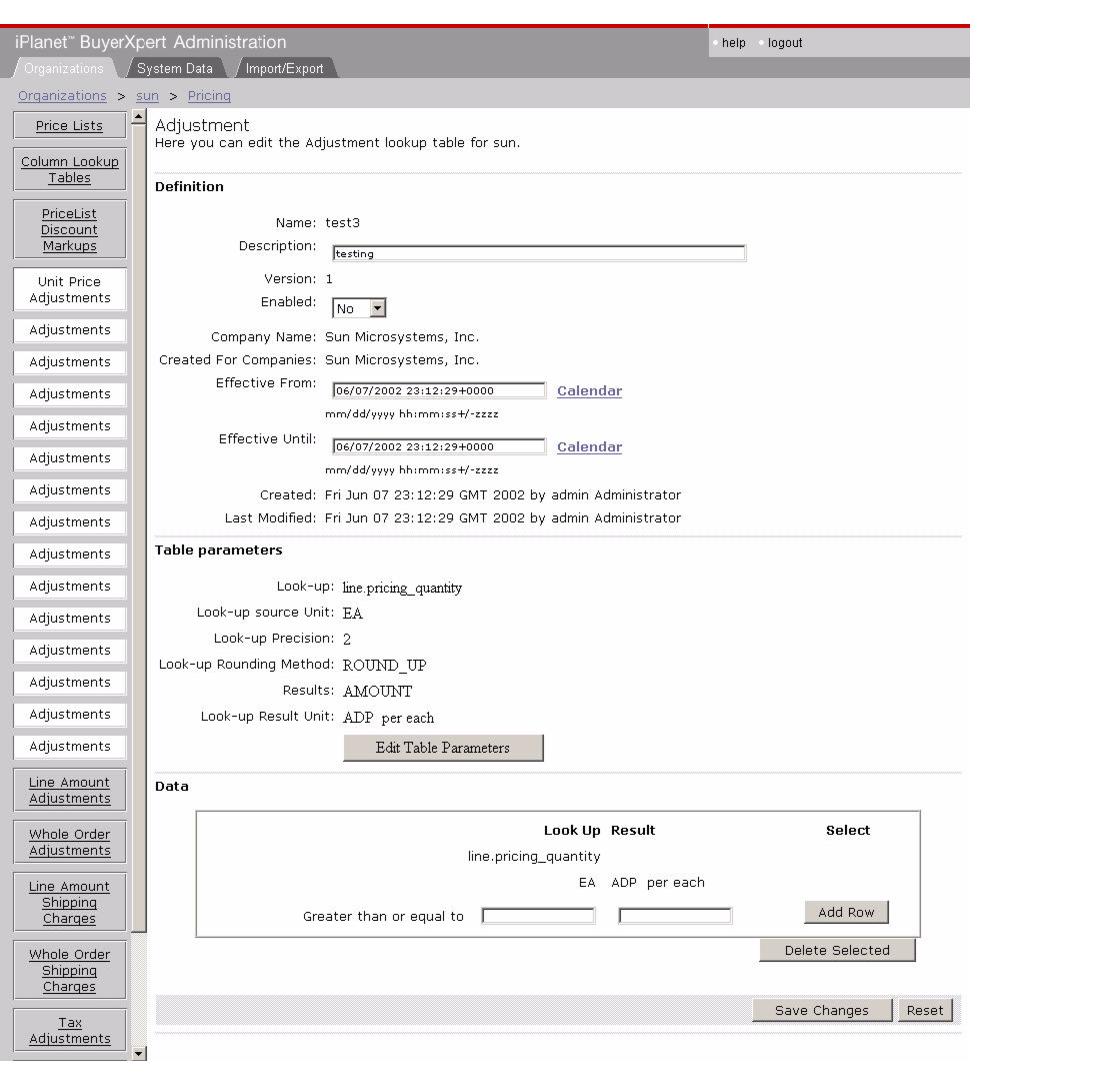
Task: Click the Look Up column header
Action: pos(572,830)
